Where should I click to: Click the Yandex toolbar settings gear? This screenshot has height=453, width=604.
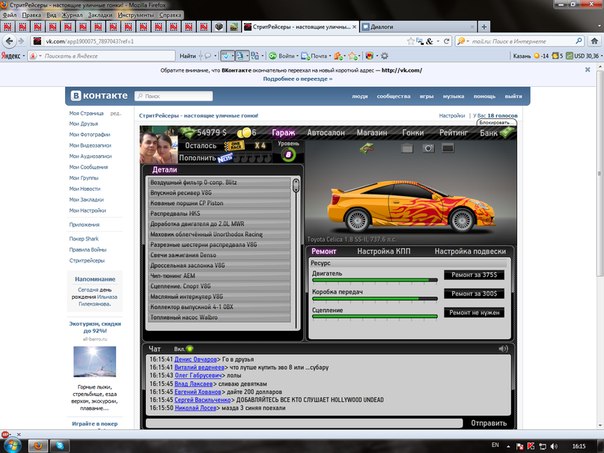tap(384, 56)
